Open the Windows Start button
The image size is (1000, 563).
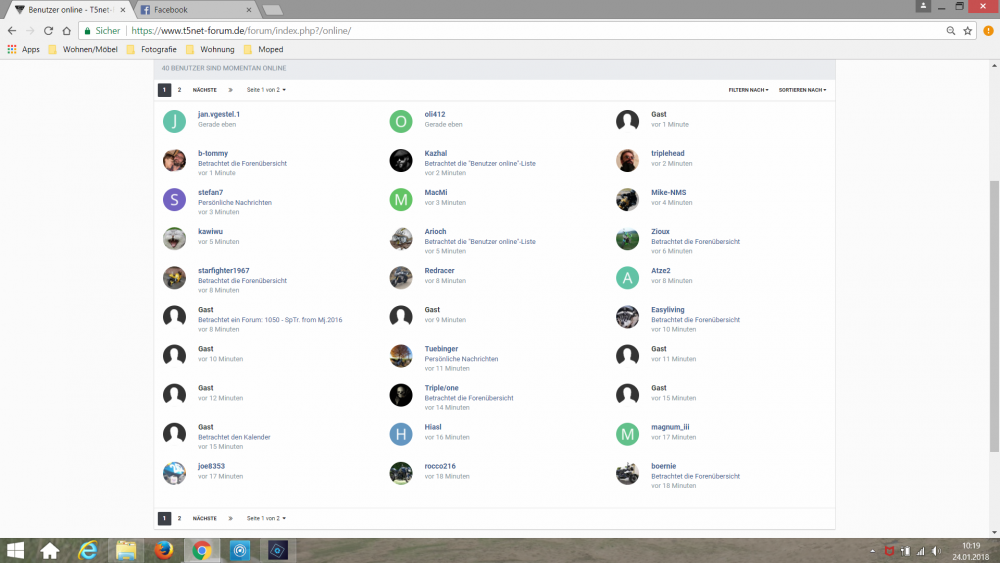coord(15,550)
